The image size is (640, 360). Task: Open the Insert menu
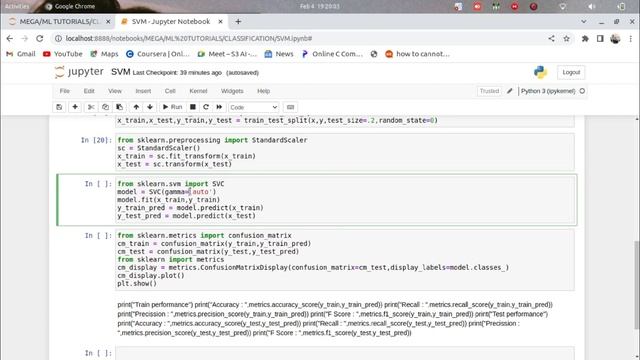pyautogui.click(x=143, y=91)
